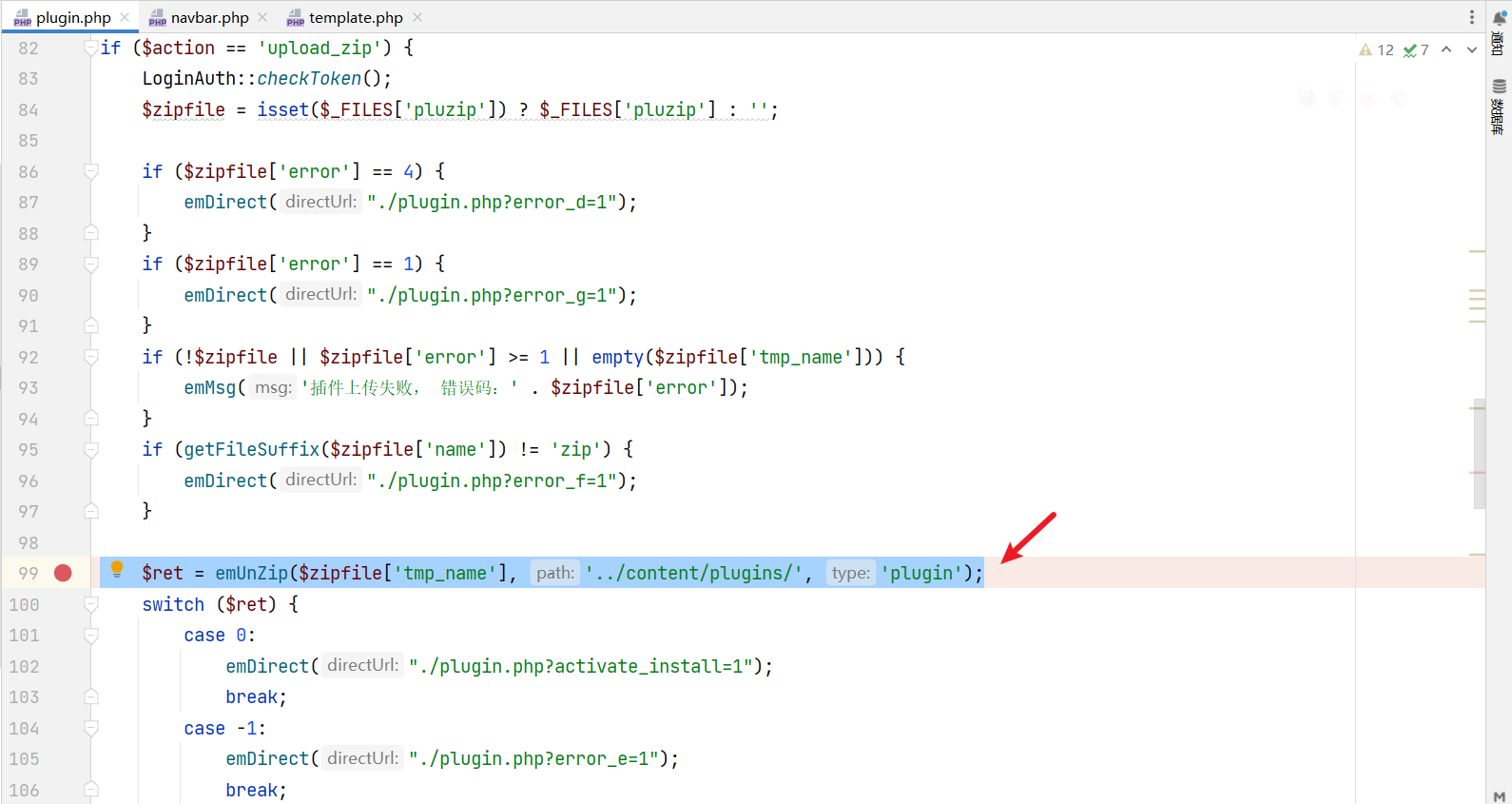Viewport: 1512px width, 804px height.
Task: Click the getFileSuffix function call
Action: click(x=252, y=449)
